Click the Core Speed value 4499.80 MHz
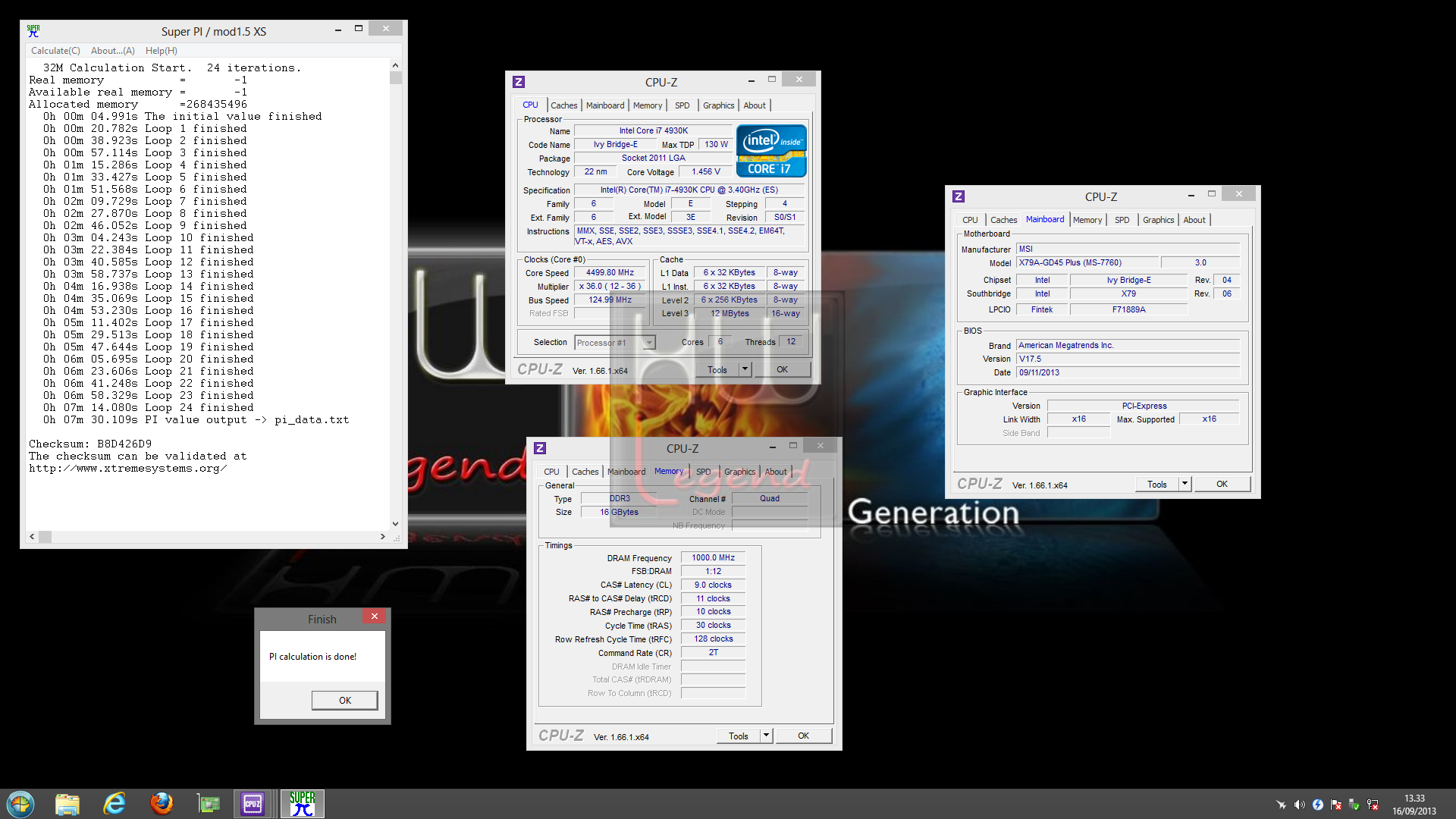This screenshot has height=819, width=1456. [x=610, y=273]
